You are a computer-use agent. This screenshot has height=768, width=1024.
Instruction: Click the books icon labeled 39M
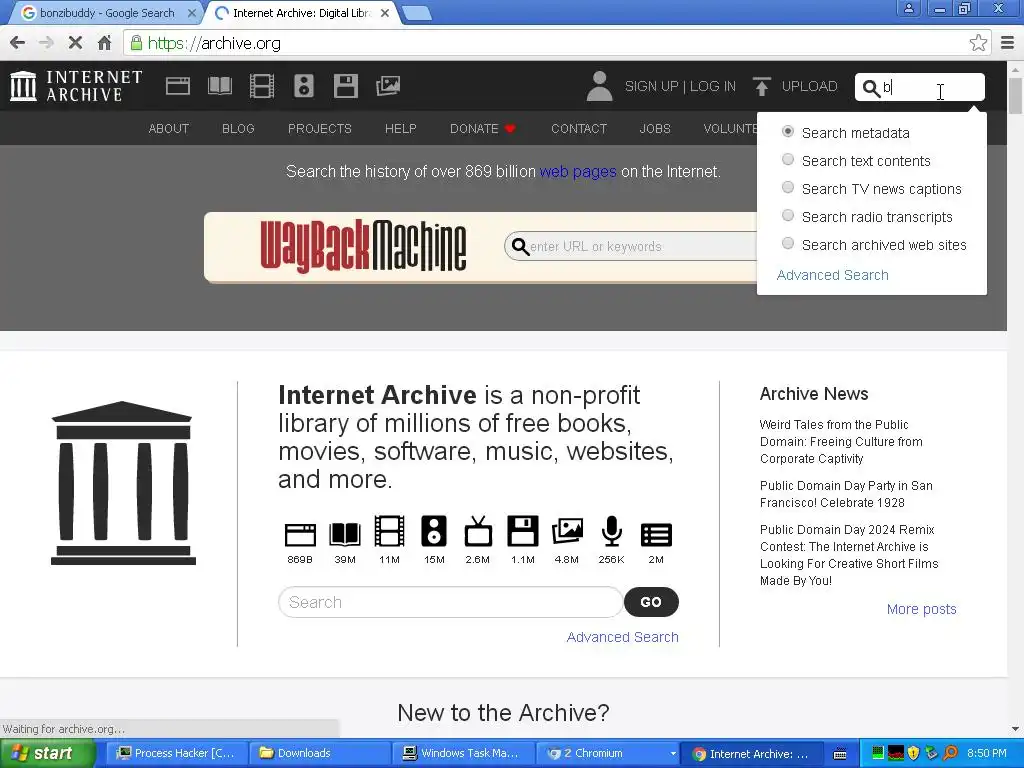pos(345,534)
